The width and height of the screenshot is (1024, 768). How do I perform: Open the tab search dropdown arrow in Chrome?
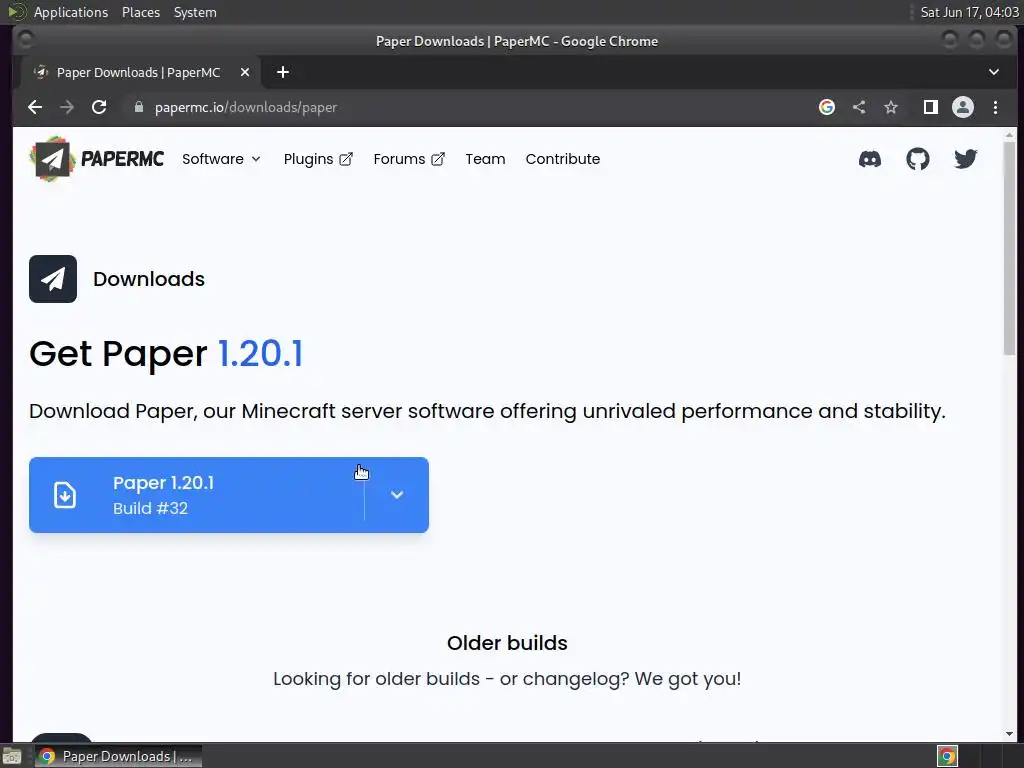[993, 72]
